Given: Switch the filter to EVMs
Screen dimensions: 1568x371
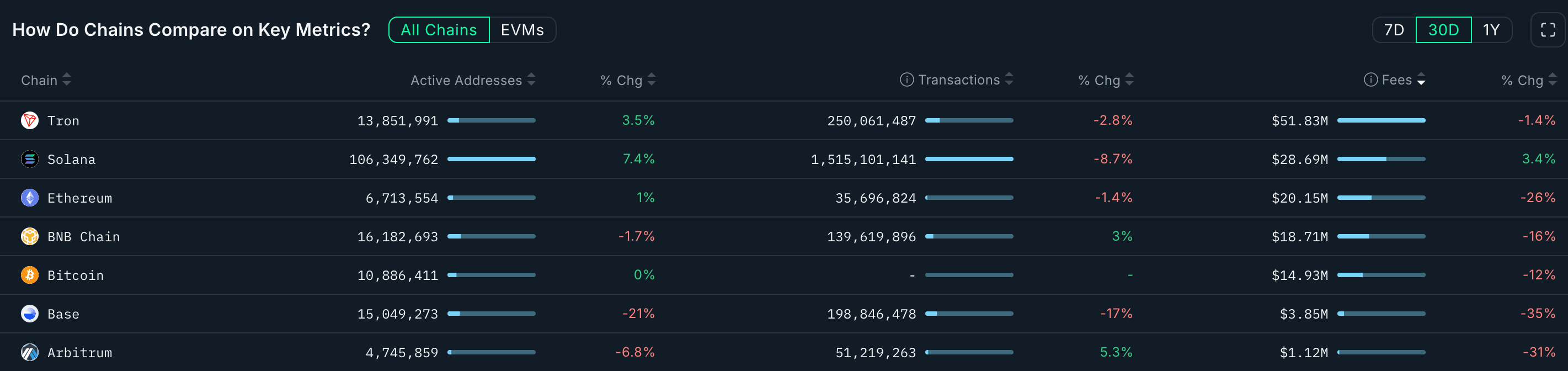Looking at the screenshot, I should tap(521, 30).
